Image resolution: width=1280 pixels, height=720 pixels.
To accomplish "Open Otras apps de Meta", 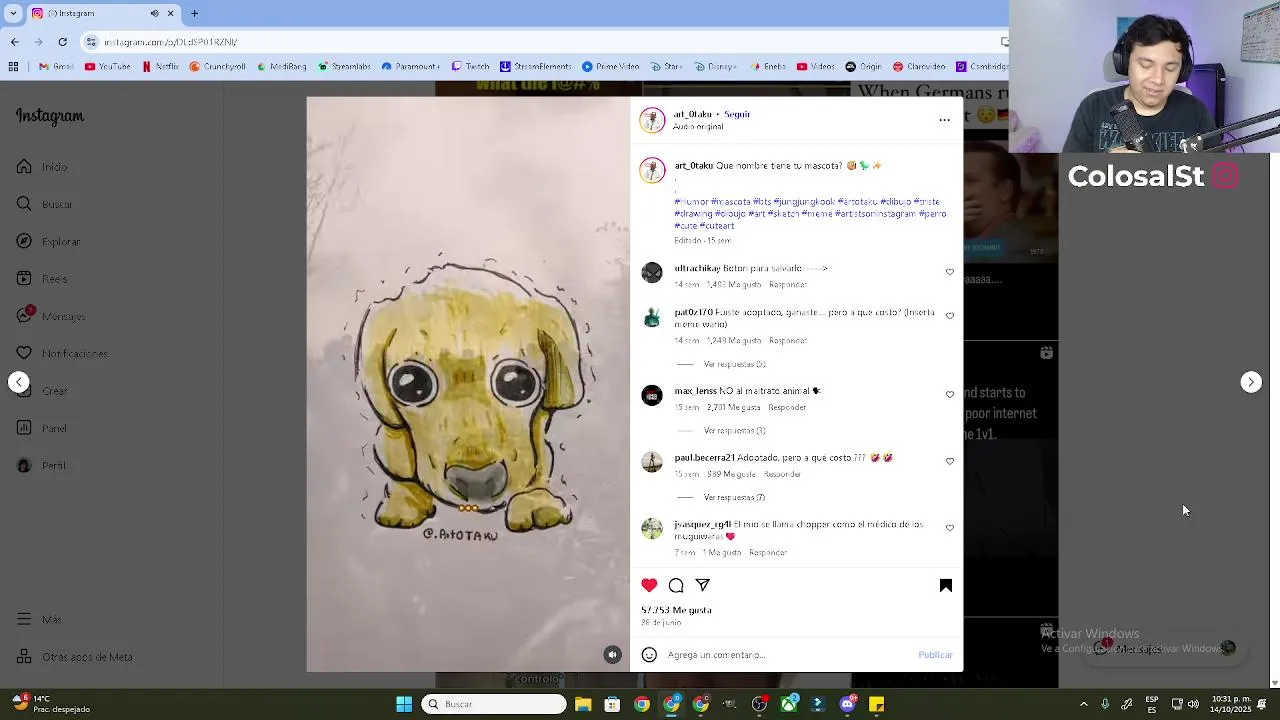I will [x=74, y=657].
